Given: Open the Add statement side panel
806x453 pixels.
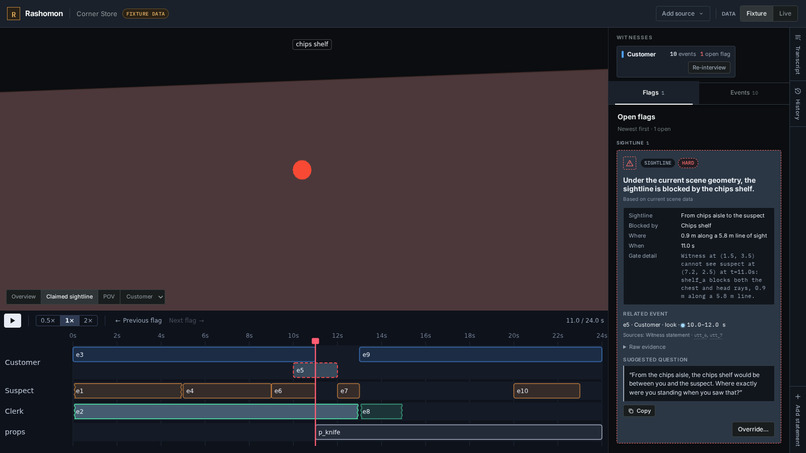Looking at the screenshot, I should pos(797,419).
